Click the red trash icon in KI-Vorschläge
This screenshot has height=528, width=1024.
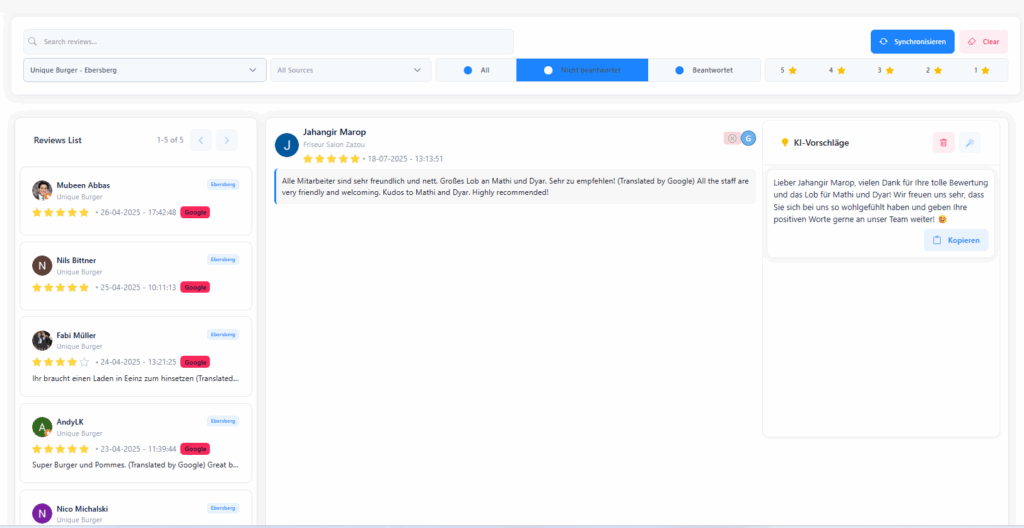coord(943,143)
